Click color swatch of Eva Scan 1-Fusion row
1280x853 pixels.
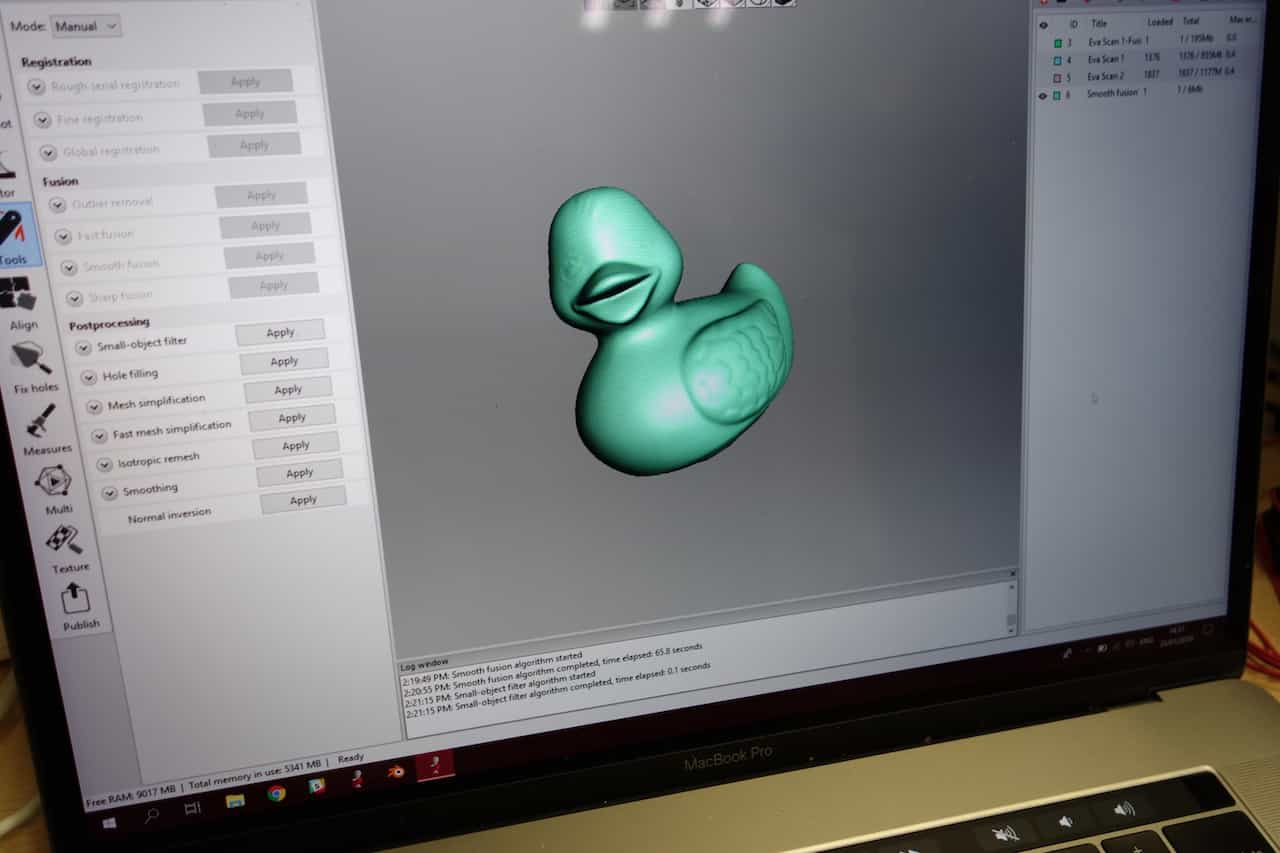point(1057,43)
